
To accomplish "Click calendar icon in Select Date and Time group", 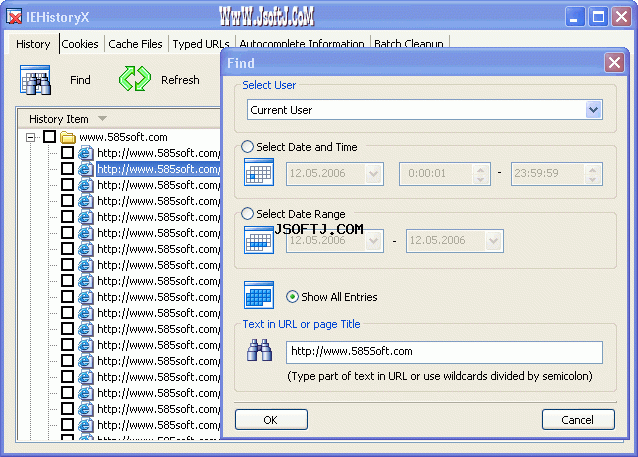I will (x=259, y=172).
